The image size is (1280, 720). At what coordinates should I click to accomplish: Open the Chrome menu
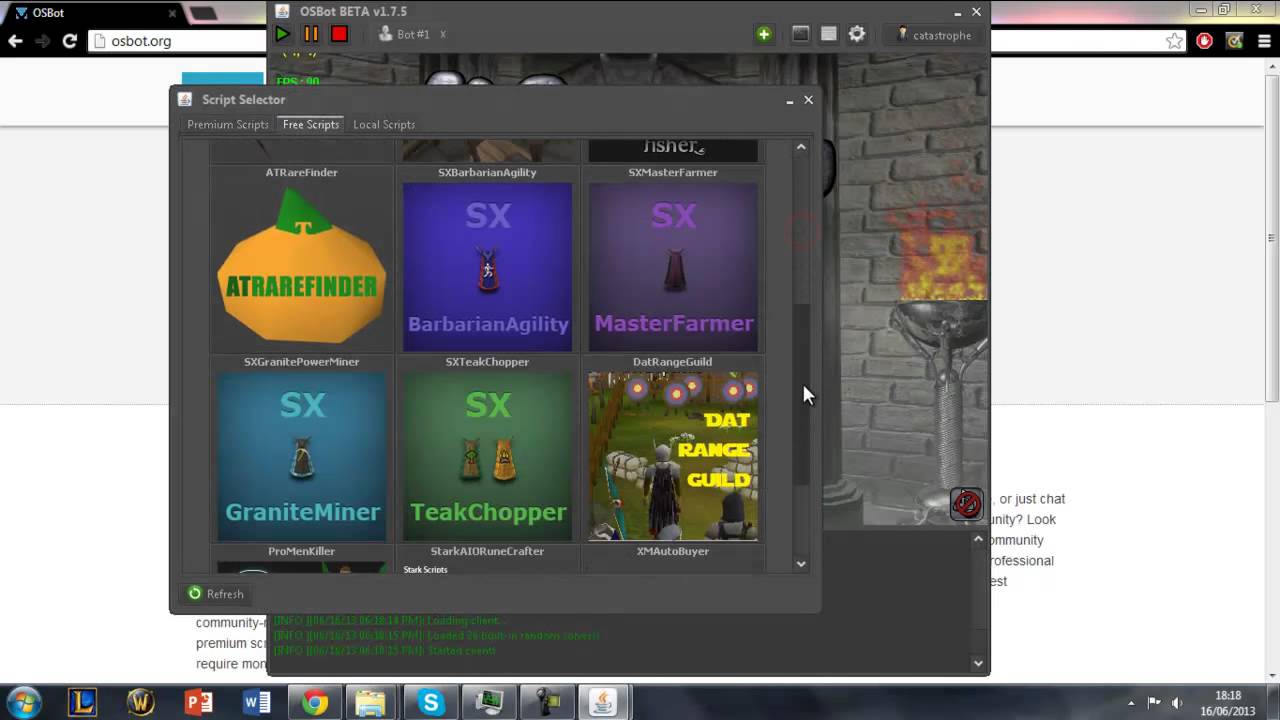pyautogui.click(x=1263, y=41)
